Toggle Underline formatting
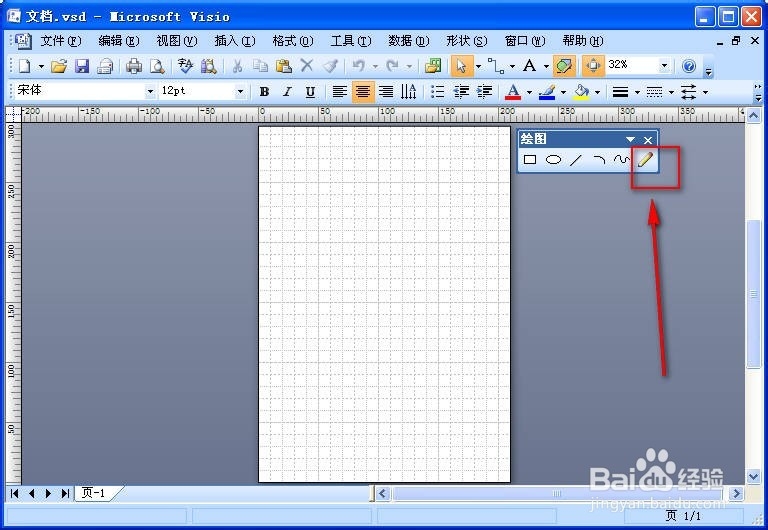768x530 pixels. tap(311, 92)
